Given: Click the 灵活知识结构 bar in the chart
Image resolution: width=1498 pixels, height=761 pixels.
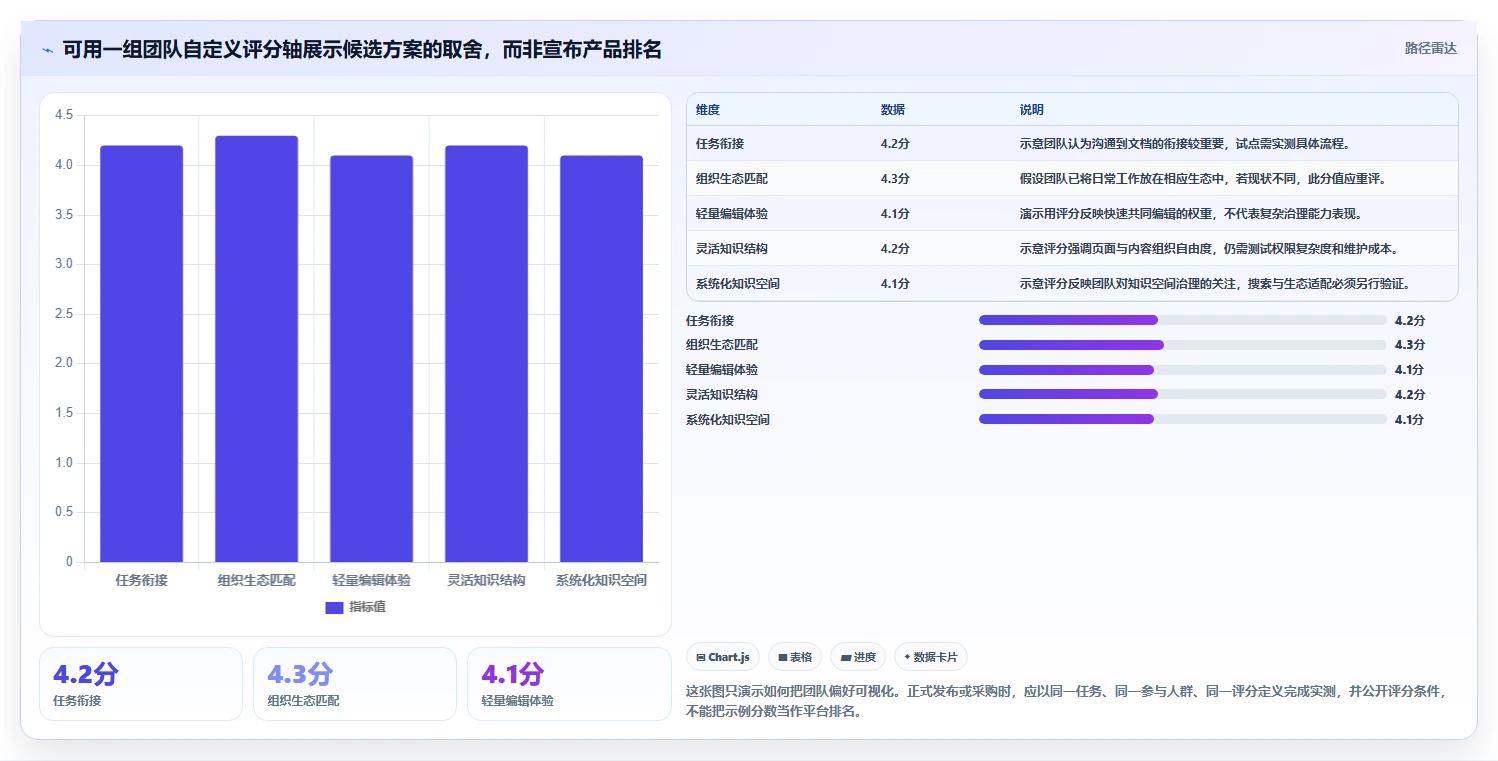Looking at the screenshot, I should pos(486,354).
